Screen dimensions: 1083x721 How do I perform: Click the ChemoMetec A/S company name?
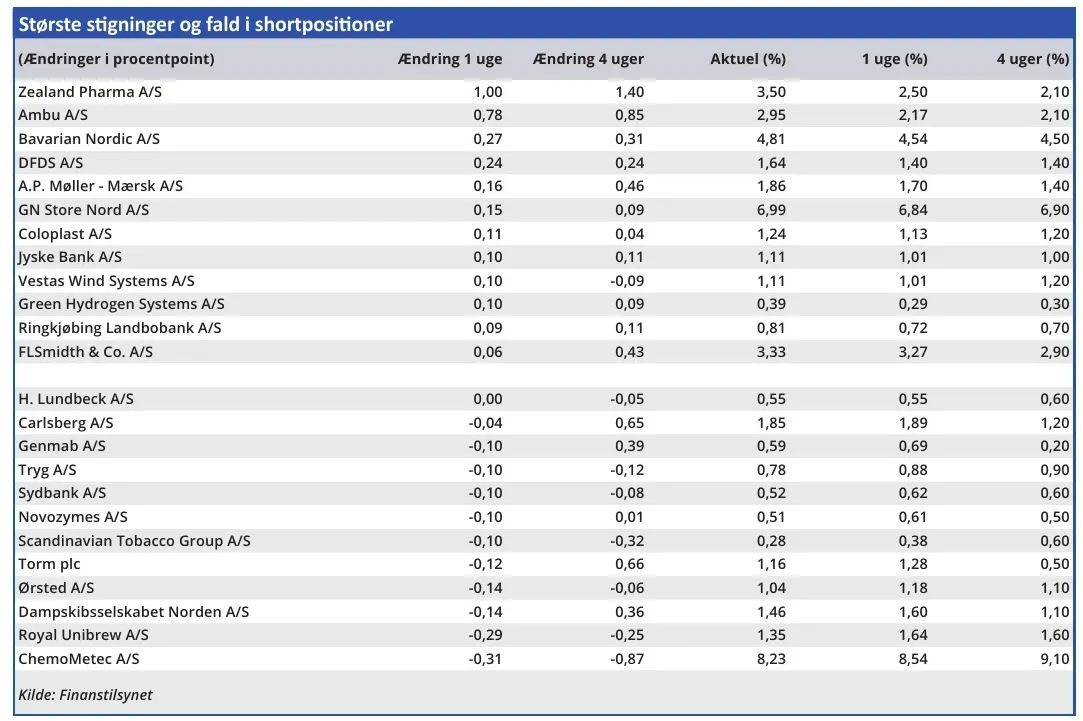click(78, 659)
